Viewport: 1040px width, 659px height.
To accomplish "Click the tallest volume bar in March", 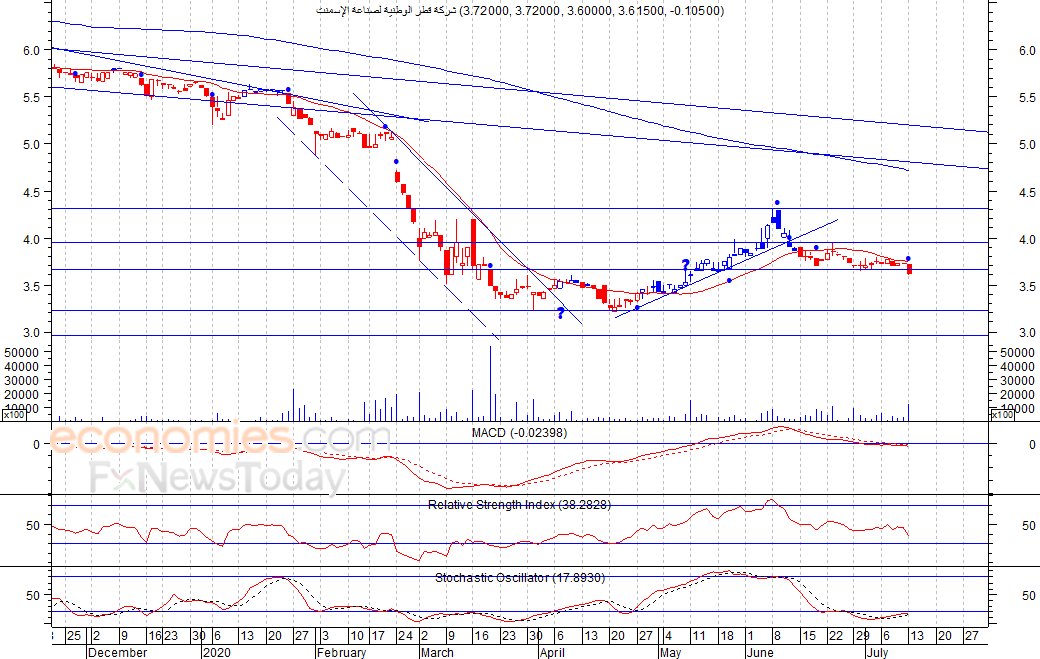I will pos(491,382).
